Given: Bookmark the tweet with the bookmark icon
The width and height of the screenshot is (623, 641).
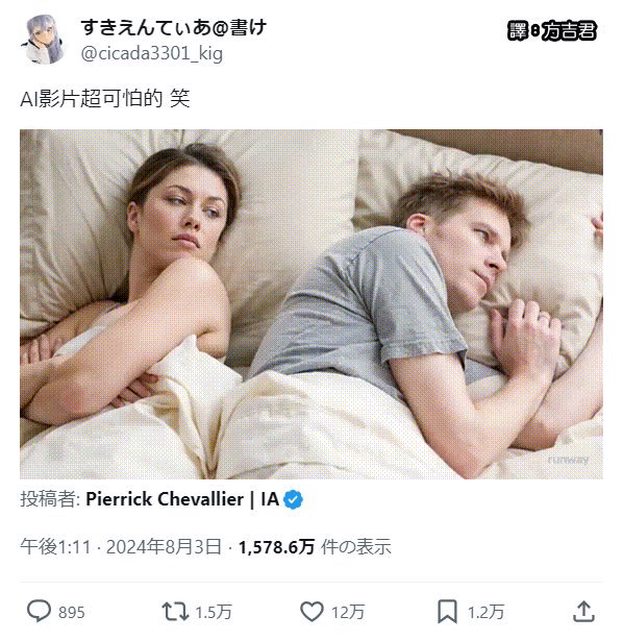Looking at the screenshot, I should tap(447, 612).
